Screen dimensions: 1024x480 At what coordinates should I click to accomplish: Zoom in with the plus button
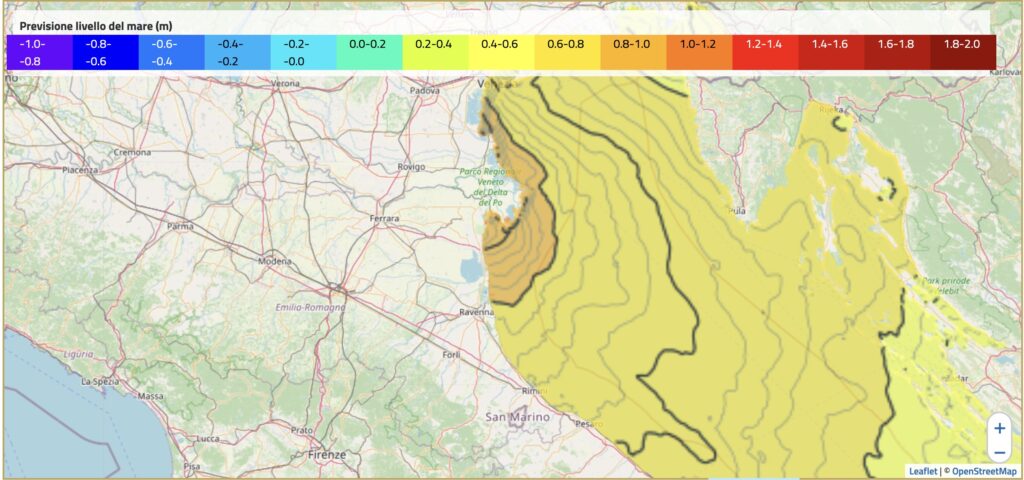(999, 428)
